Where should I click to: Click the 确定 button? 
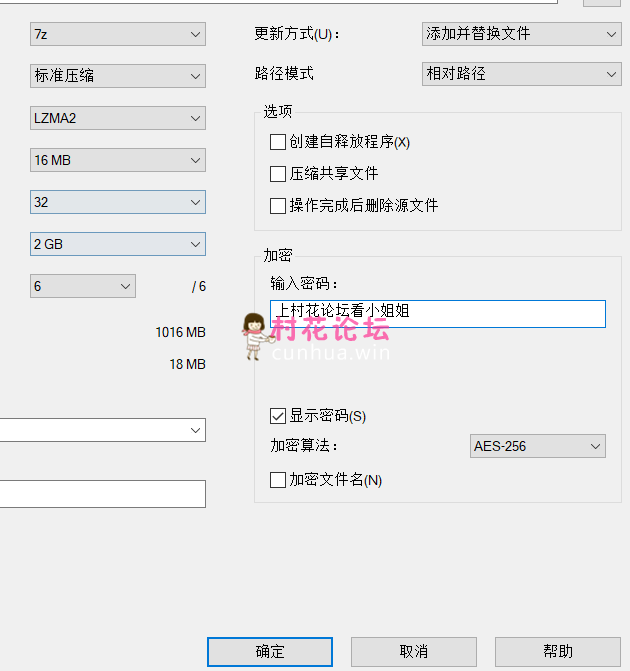tap(270, 652)
